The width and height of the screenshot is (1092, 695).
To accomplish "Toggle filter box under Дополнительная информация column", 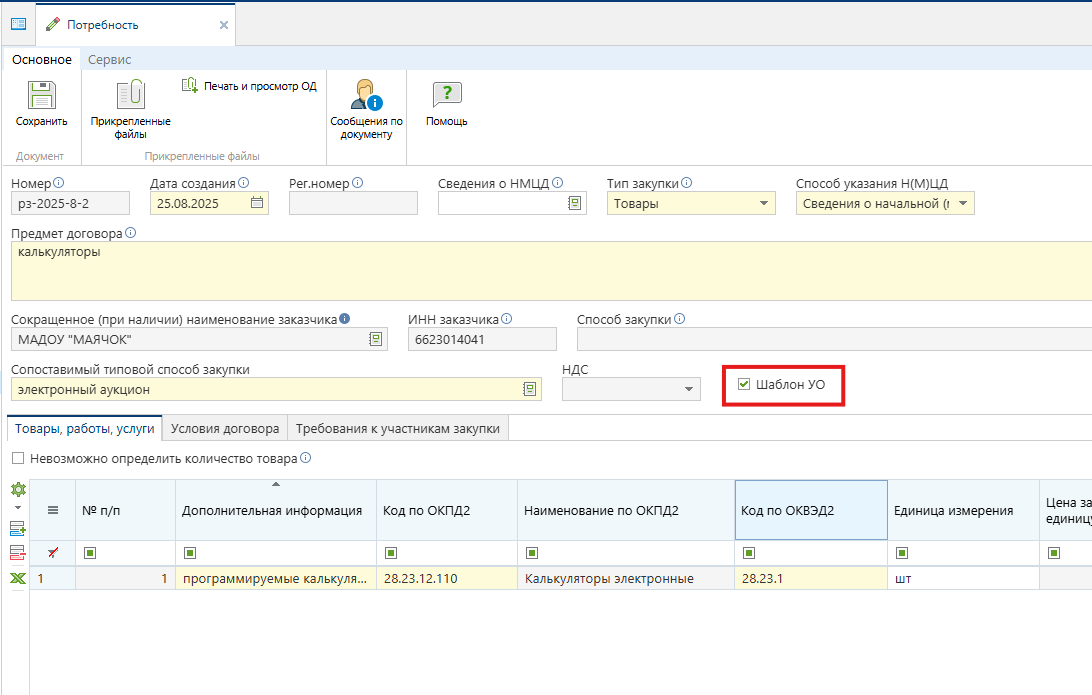I will point(190,553).
